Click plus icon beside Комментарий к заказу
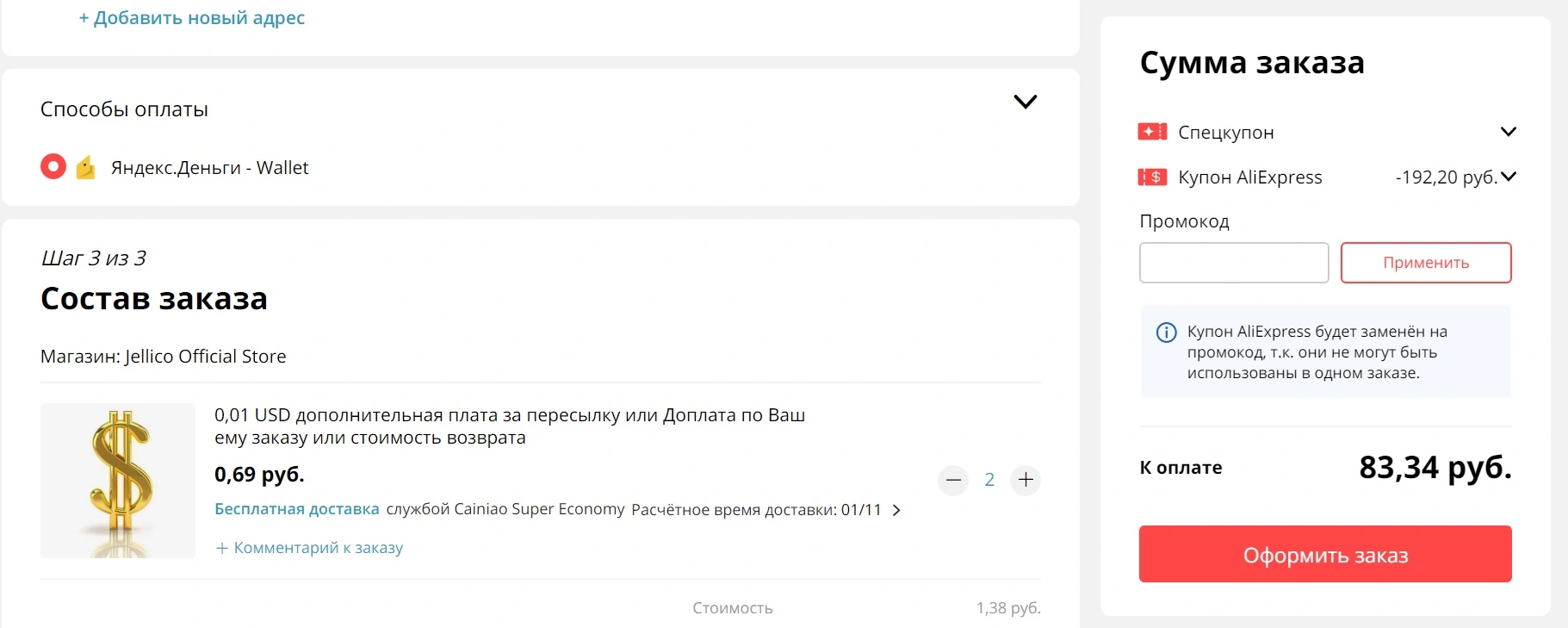1568x628 pixels. [221, 548]
